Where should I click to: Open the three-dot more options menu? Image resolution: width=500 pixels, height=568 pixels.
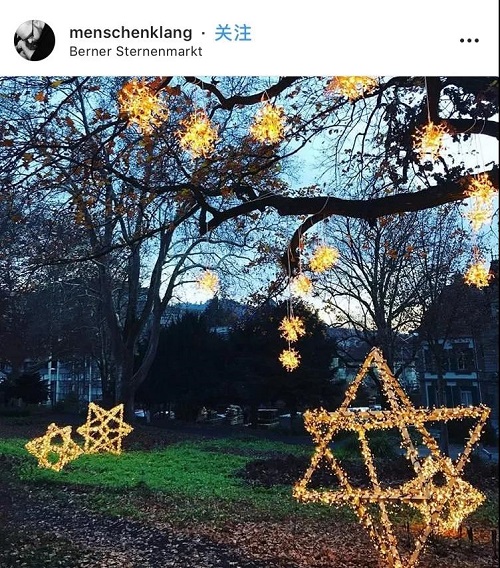(469, 40)
